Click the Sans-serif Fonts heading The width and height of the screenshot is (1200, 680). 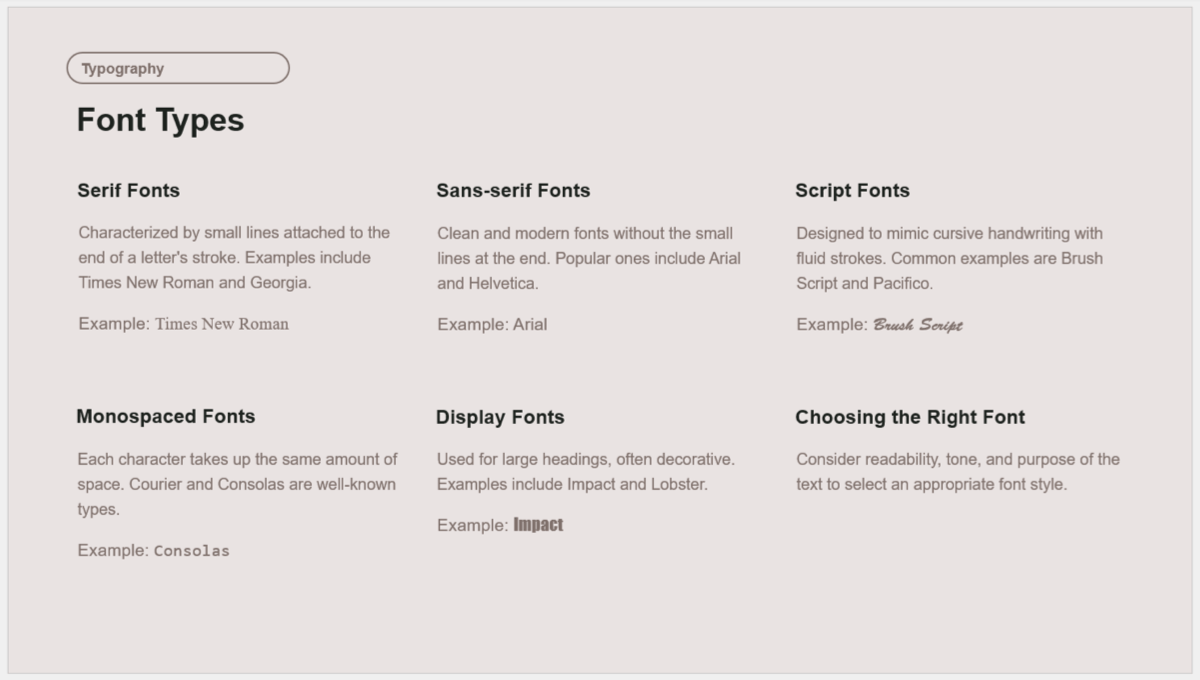[513, 190]
